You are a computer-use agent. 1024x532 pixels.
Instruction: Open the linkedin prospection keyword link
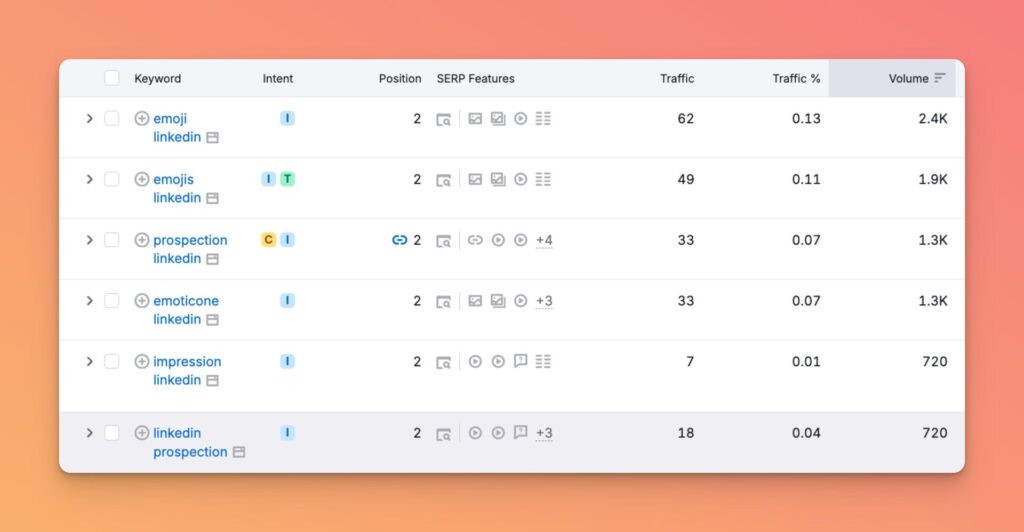[190, 442]
